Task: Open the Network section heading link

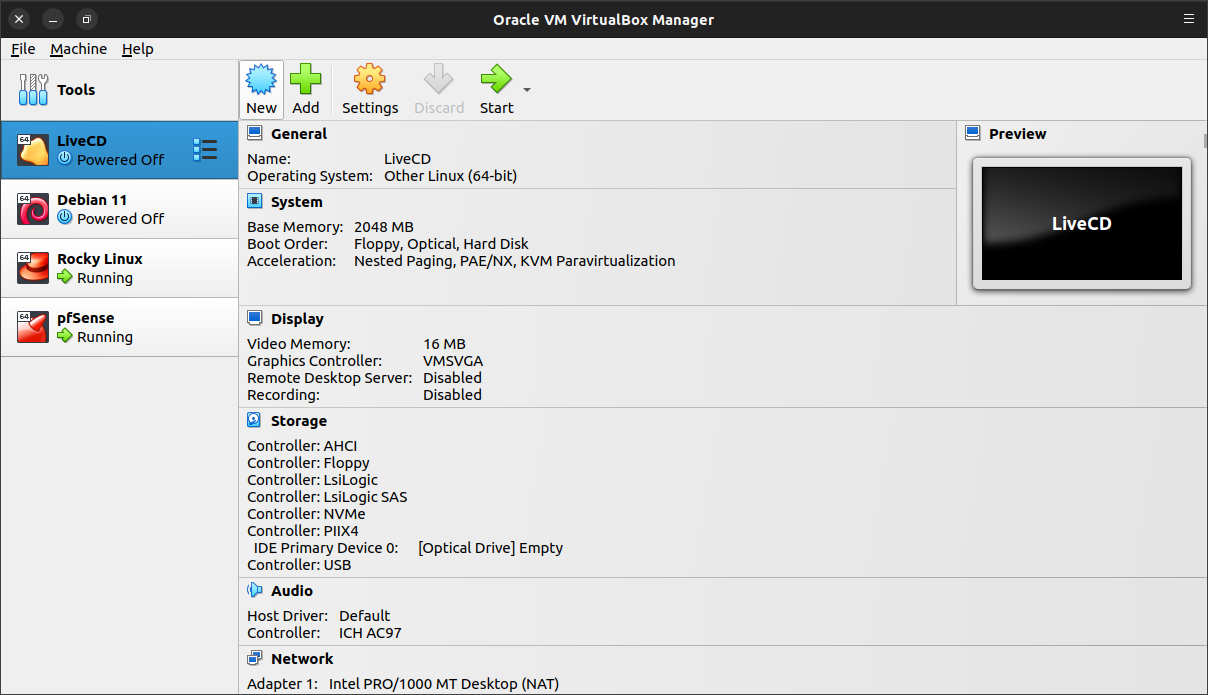Action: pyautogui.click(x=302, y=658)
